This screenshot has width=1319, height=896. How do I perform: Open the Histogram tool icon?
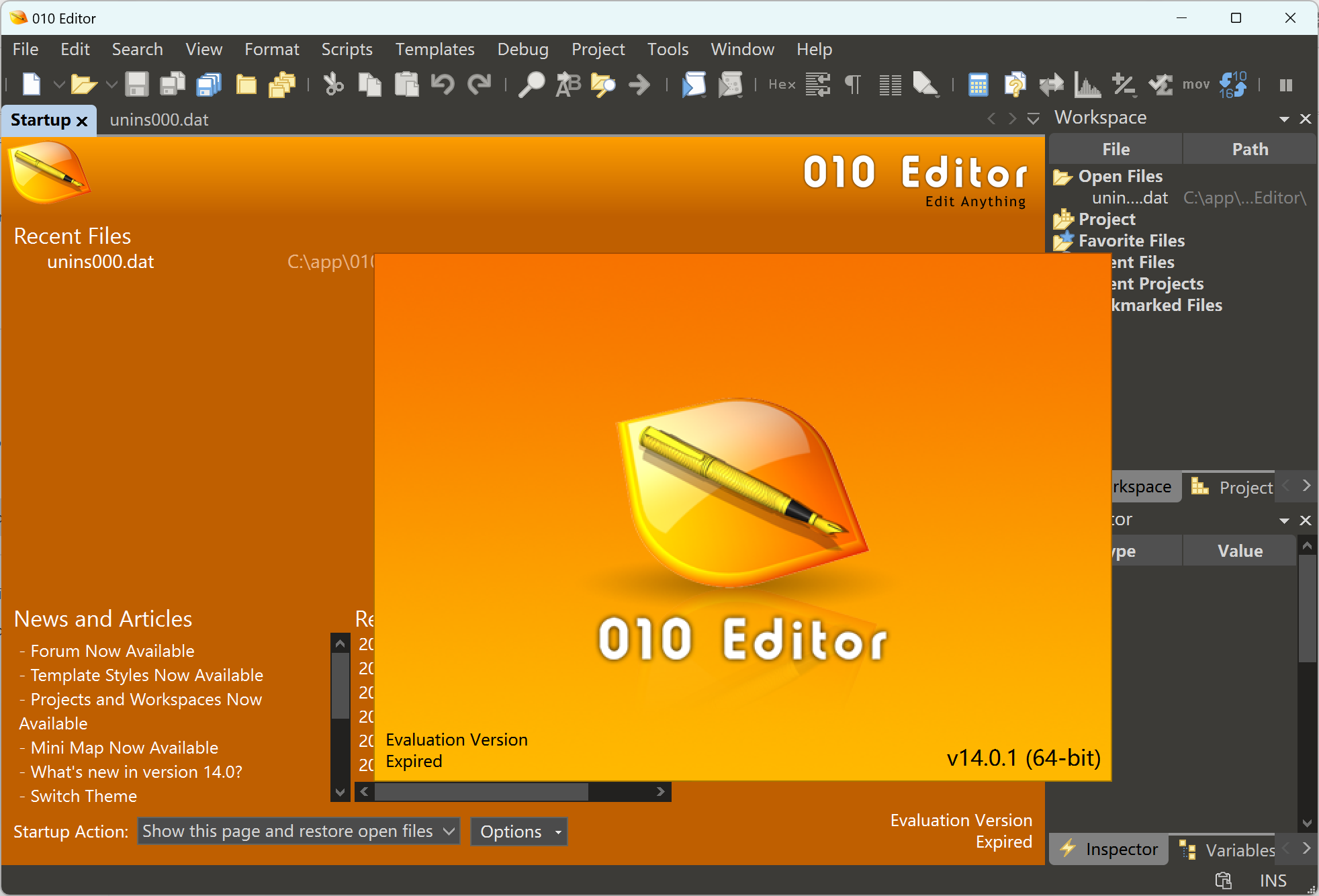click(1087, 85)
